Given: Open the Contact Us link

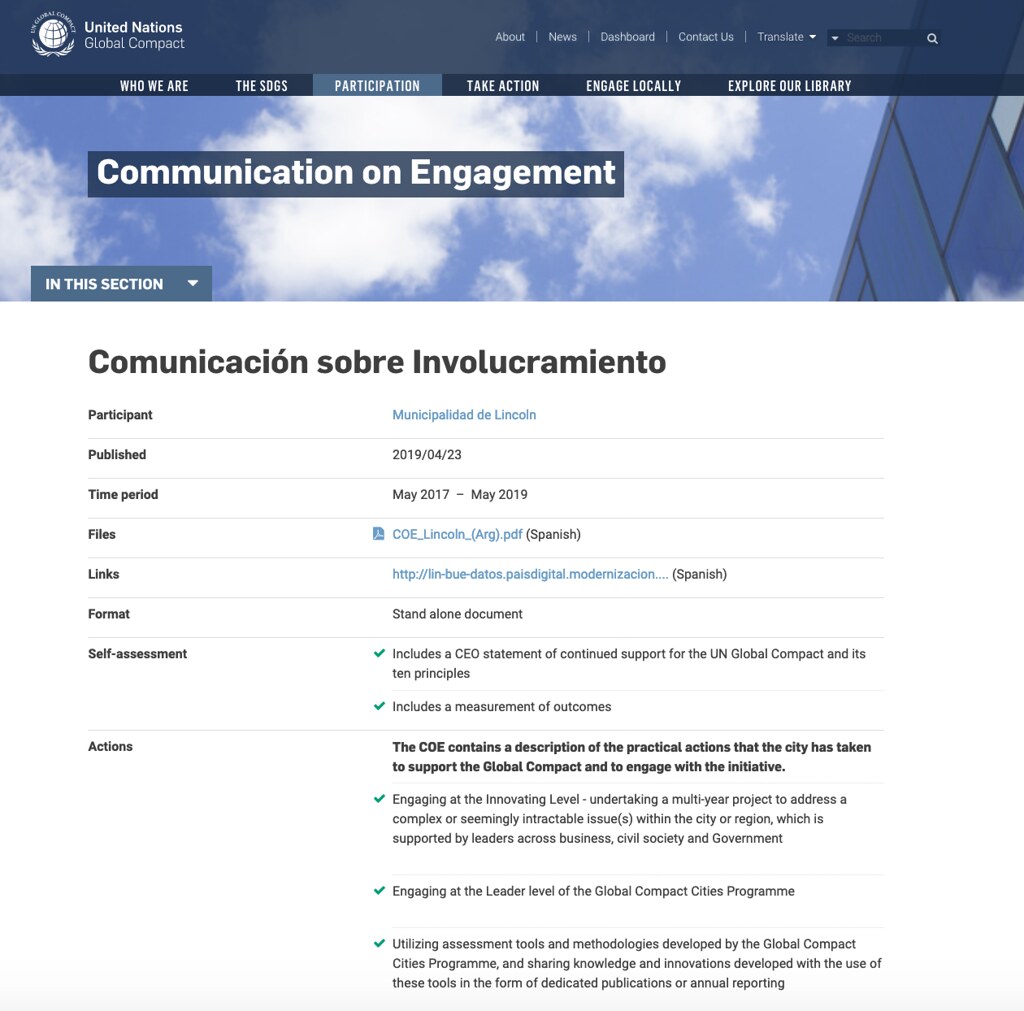Looking at the screenshot, I should point(706,37).
